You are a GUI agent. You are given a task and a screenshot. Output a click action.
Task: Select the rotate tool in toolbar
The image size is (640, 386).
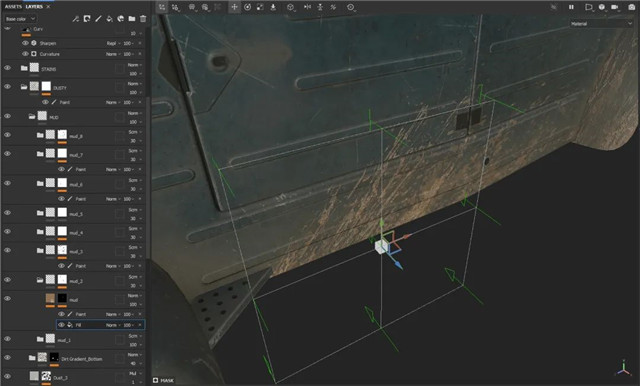pyautogui.click(x=247, y=7)
